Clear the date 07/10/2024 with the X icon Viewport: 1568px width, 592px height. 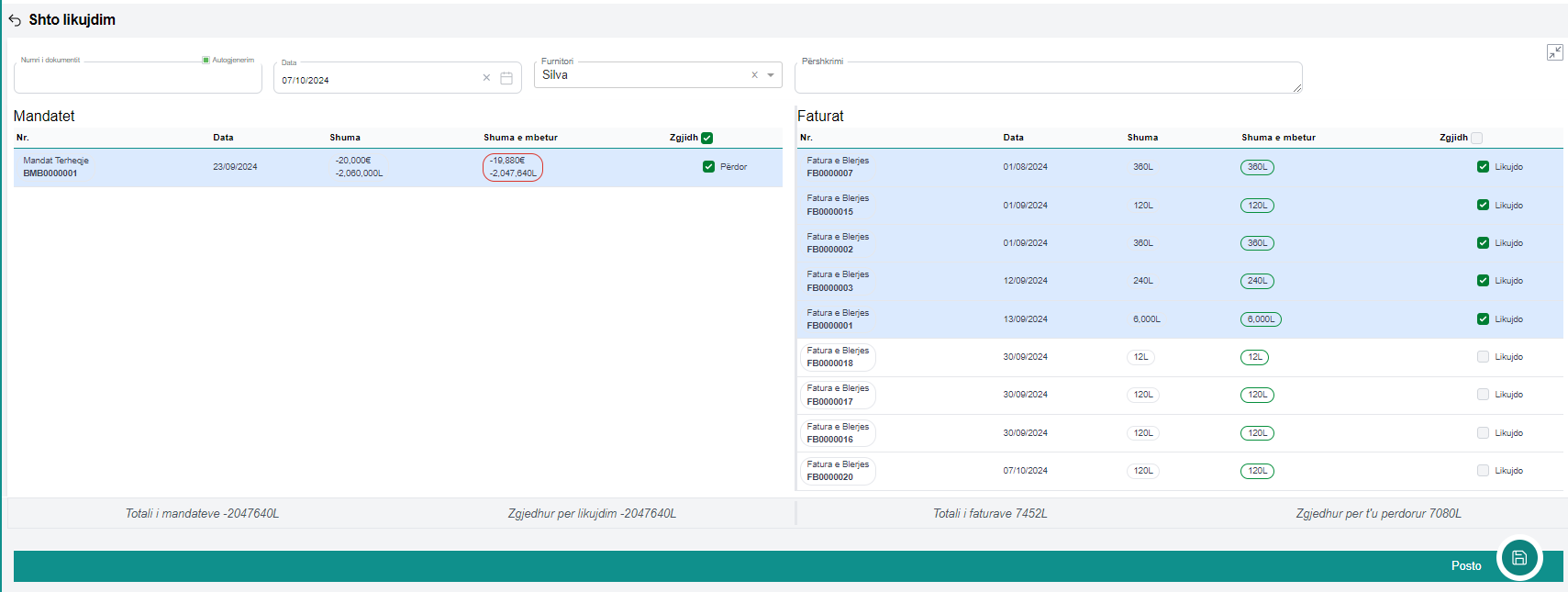point(486,78)
